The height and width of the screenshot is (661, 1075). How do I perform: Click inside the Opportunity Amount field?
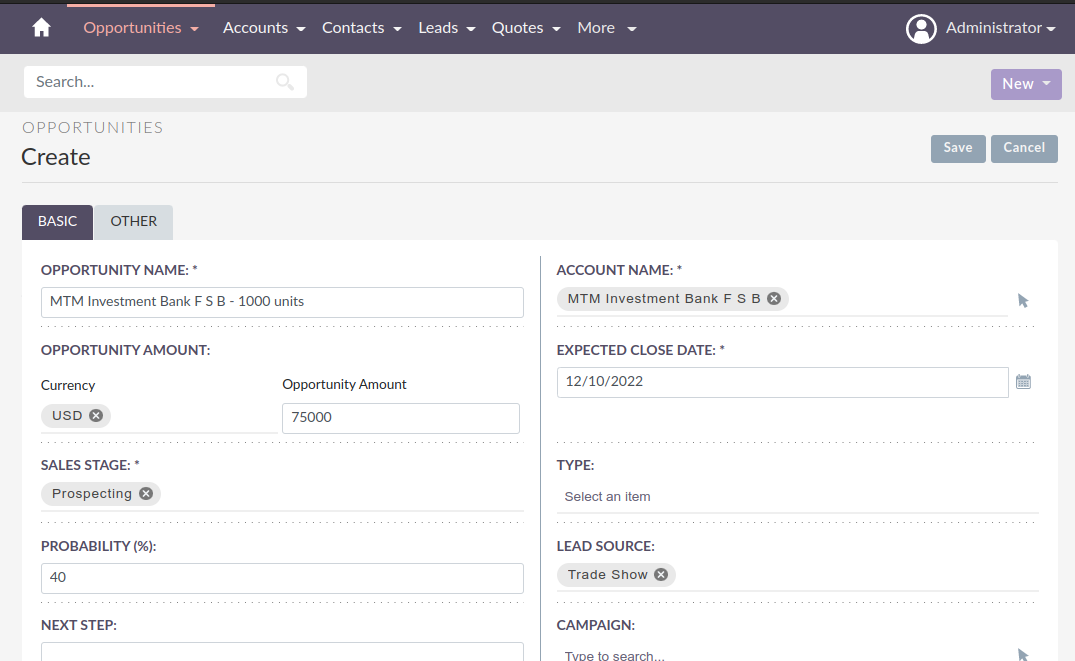point(400,417)
